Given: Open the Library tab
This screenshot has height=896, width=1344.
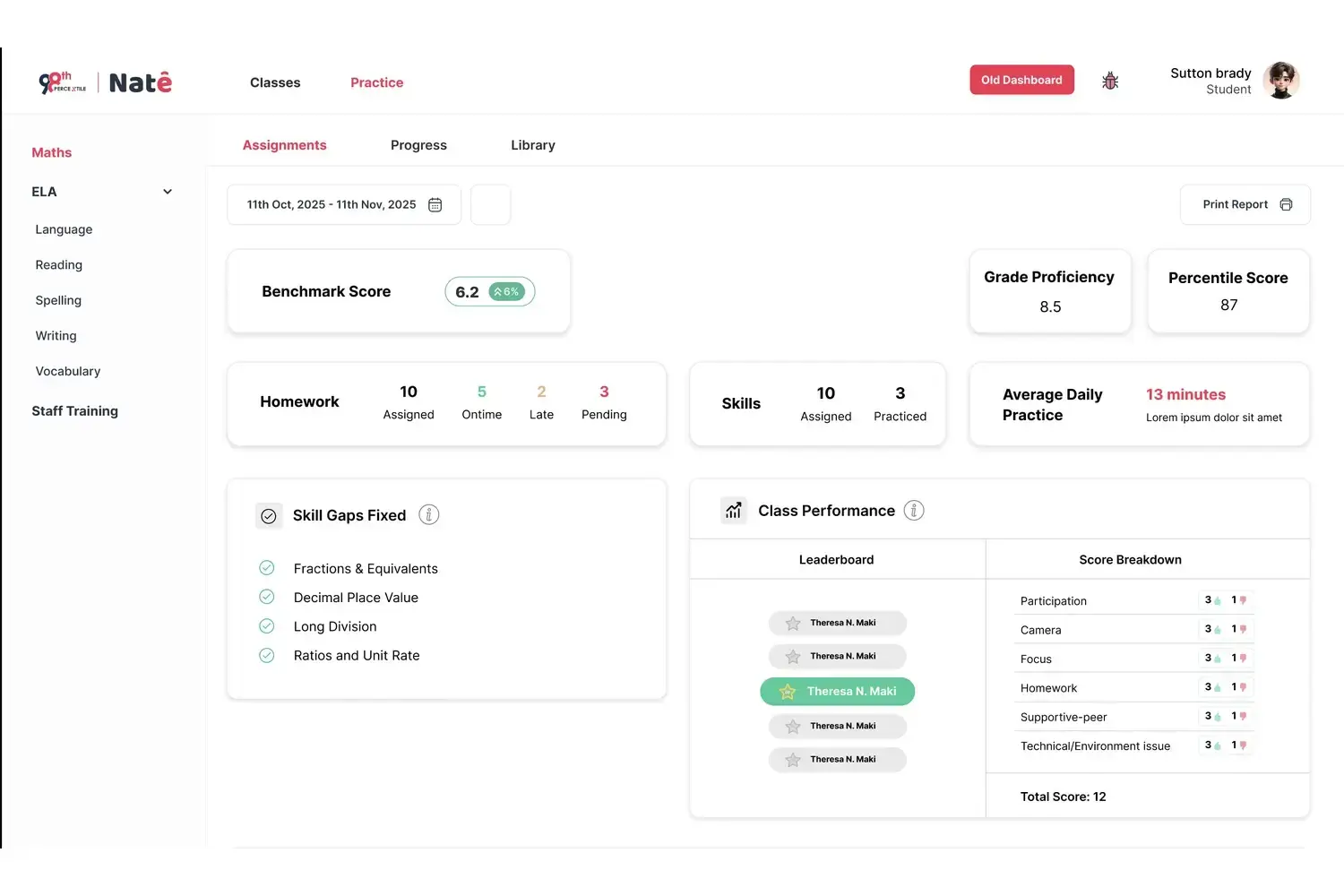Looking at the screenshot, I should (x=533, y=145).
